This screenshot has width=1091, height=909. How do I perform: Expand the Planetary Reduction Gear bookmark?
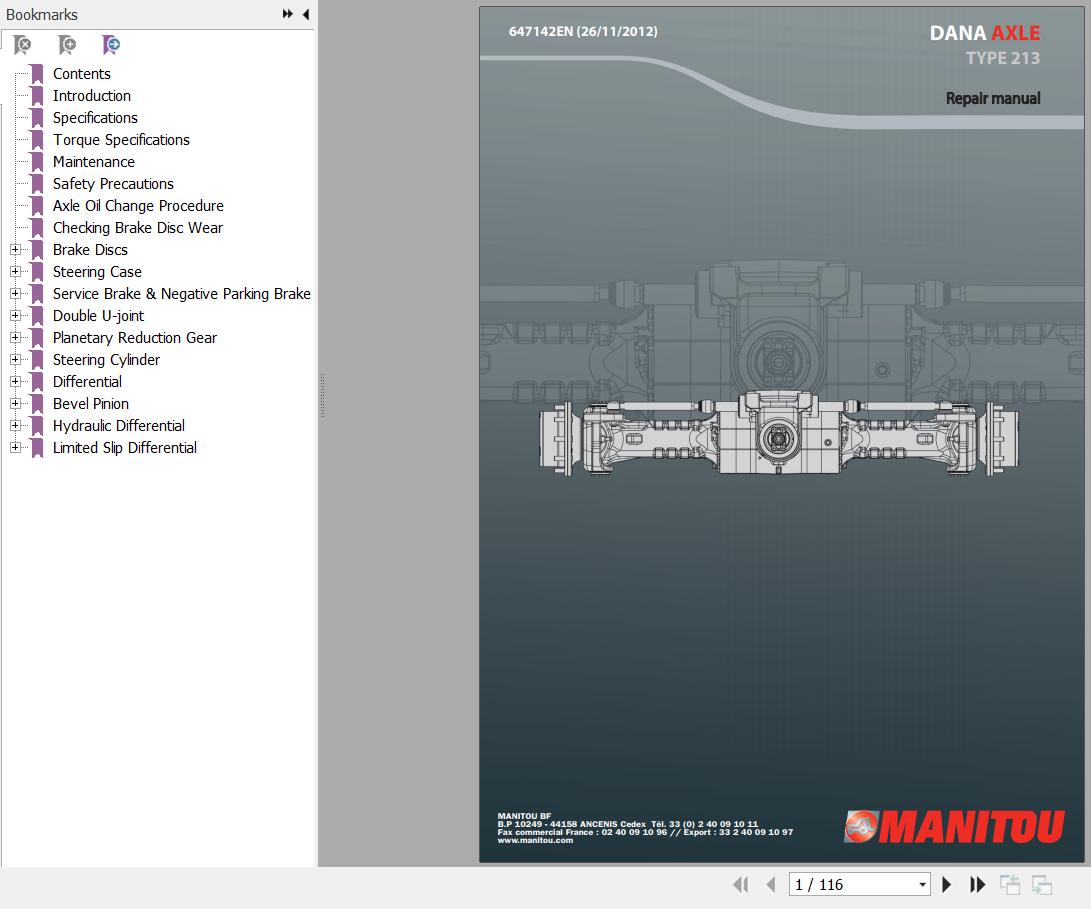point(15,338)
